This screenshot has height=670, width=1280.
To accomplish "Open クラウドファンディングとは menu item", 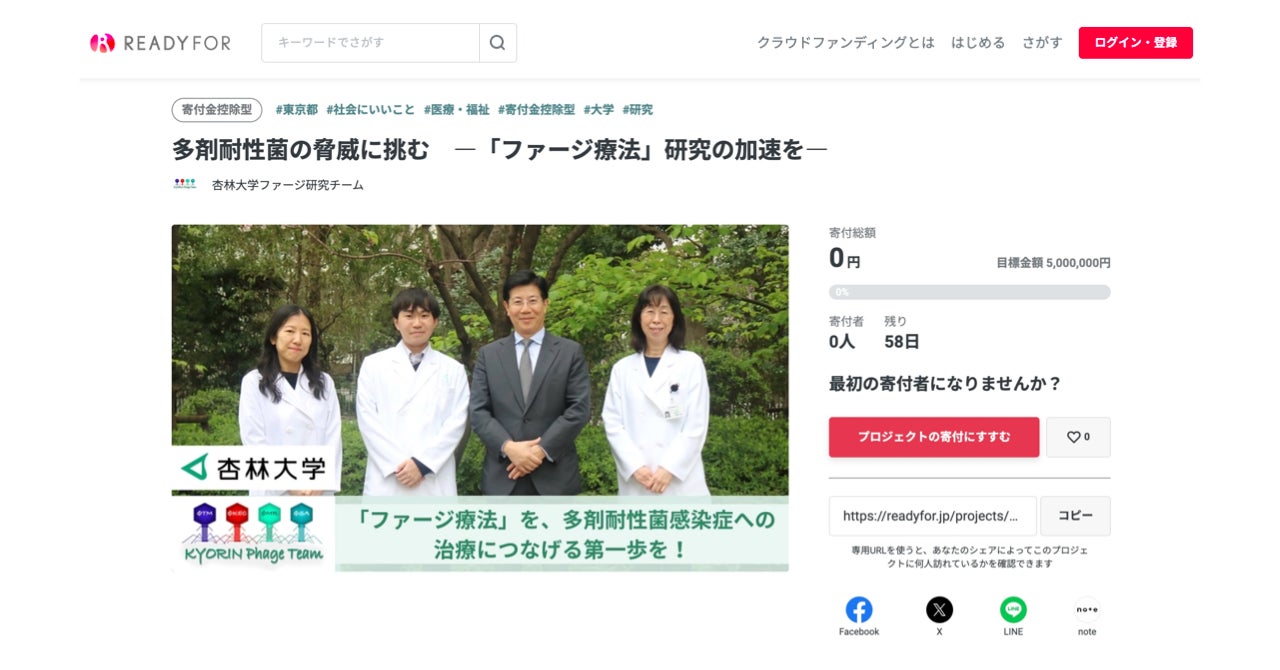I will click(x=845, y=43).
